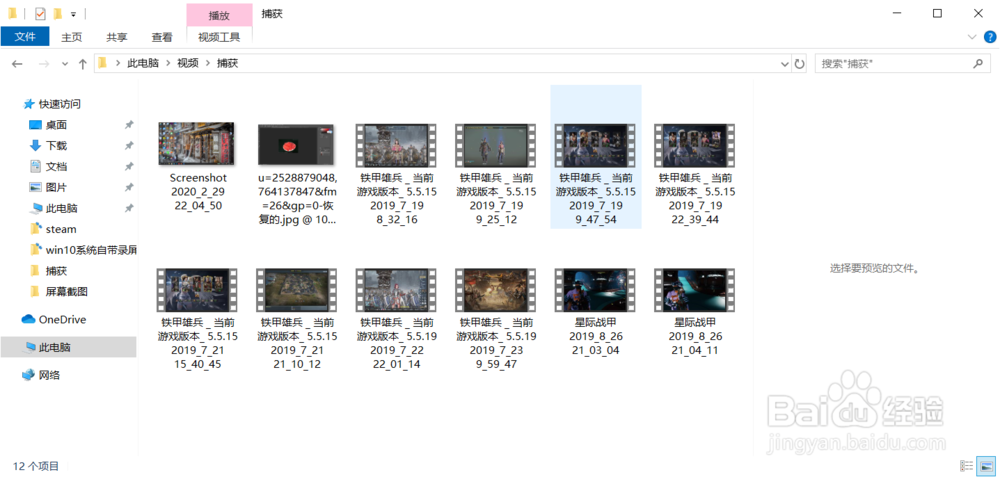
Task: Select video 星际战甲 2019_8_26 21_03_04
Action: click(596, 290)
